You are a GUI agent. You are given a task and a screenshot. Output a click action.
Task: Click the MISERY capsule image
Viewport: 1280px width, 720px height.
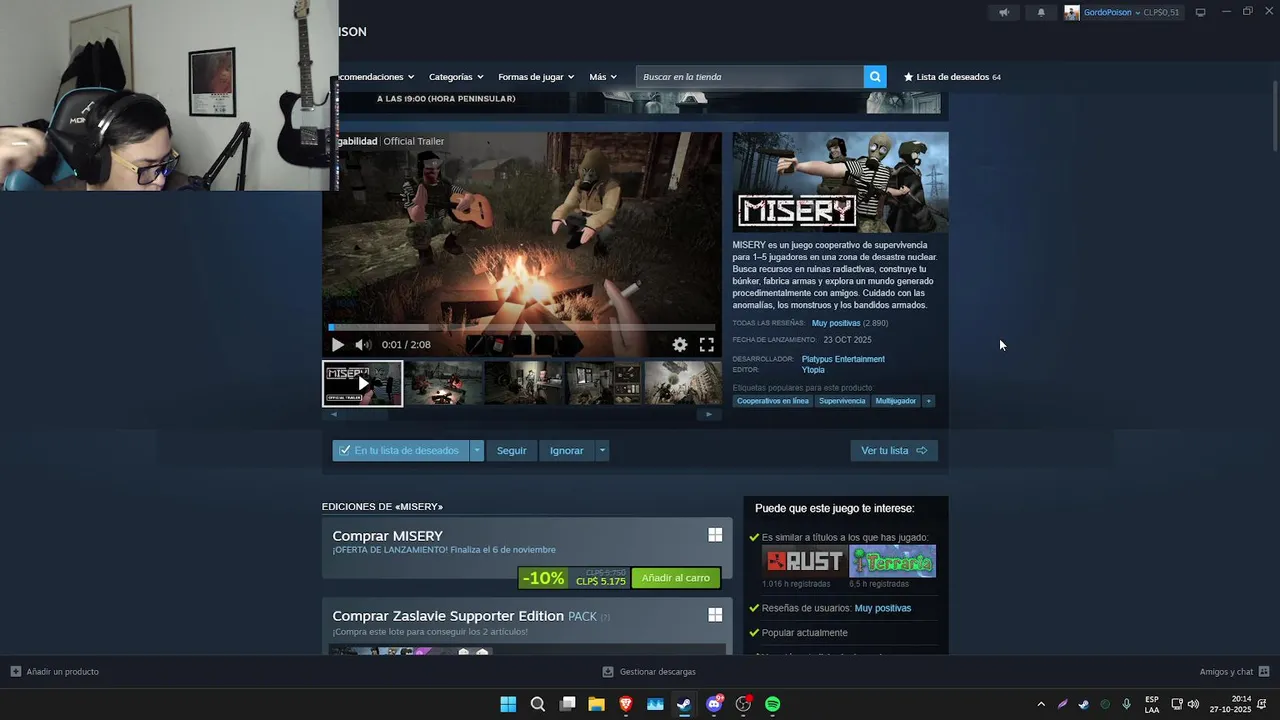click(x=840, y=182)
